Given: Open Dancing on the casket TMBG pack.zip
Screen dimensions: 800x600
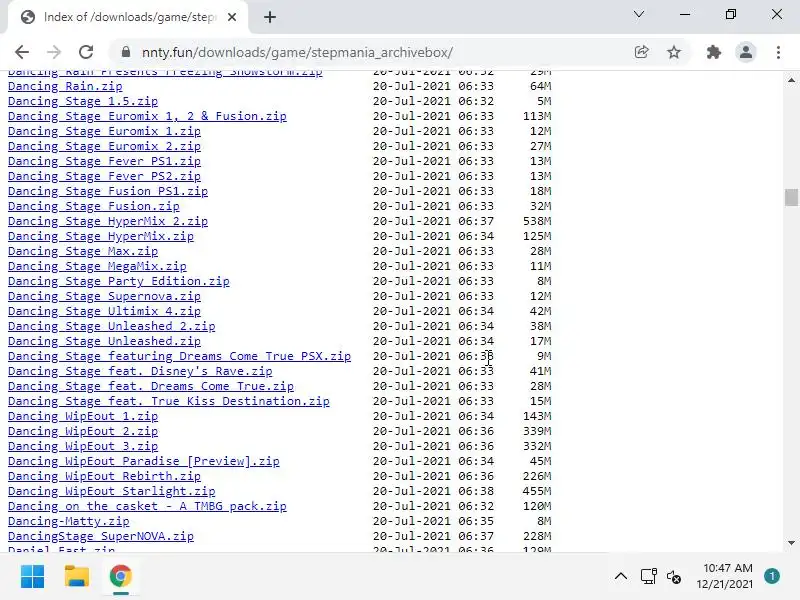Looking at the screenshot, I should pyautogui.click(x=147, y=506).
